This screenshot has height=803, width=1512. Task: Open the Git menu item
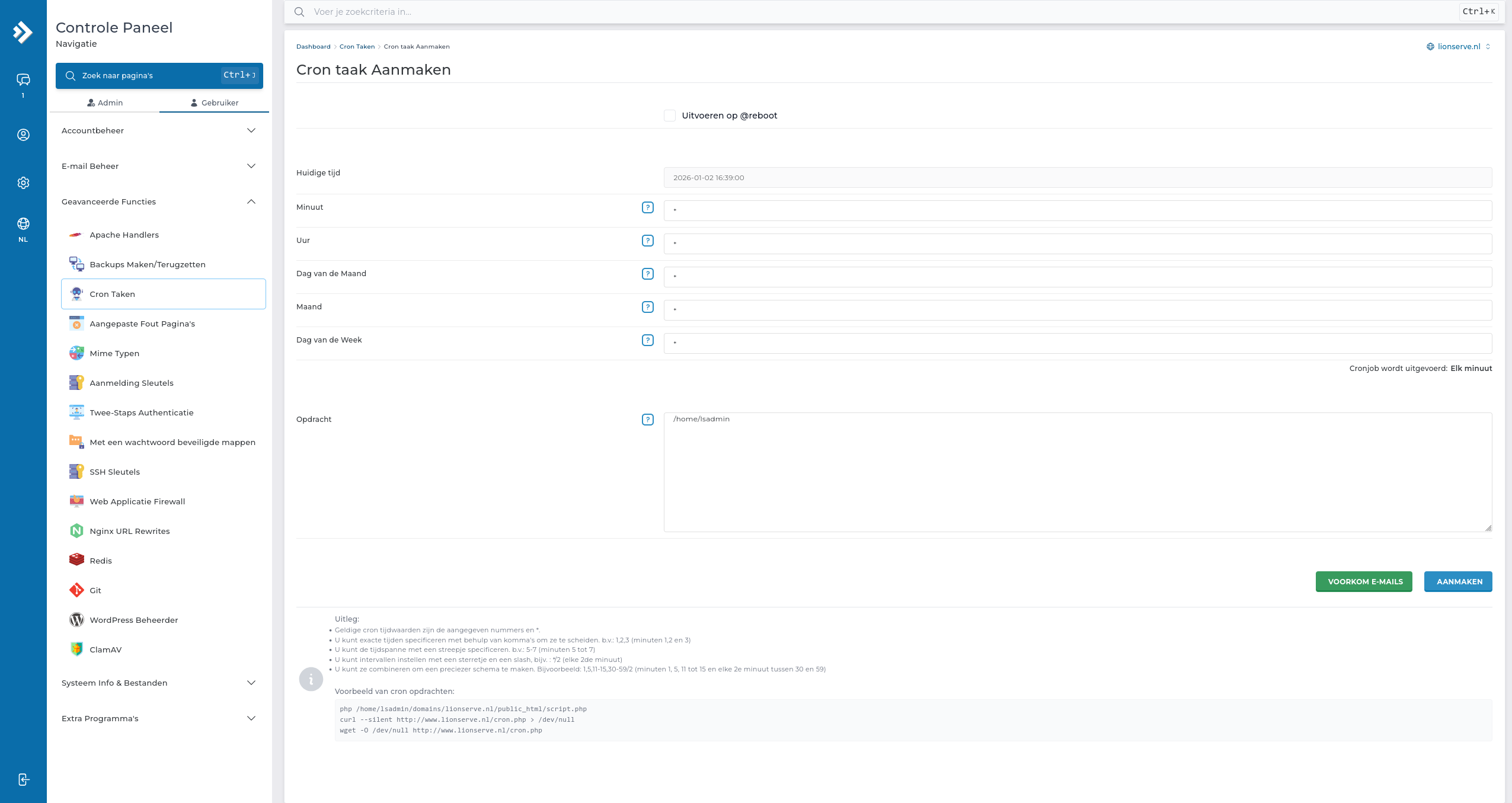95,590
